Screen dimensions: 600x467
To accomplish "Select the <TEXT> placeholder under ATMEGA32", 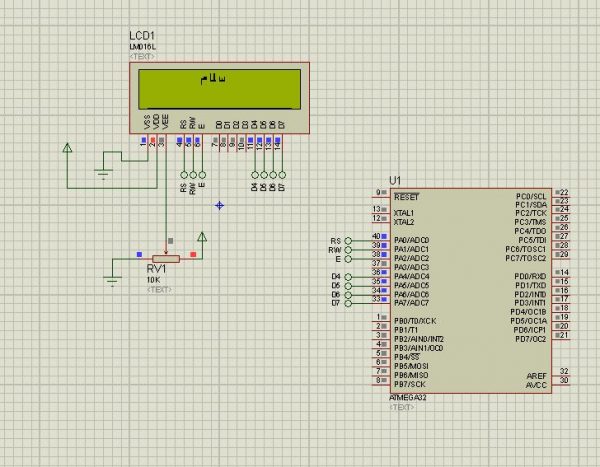I will (402, 407).
